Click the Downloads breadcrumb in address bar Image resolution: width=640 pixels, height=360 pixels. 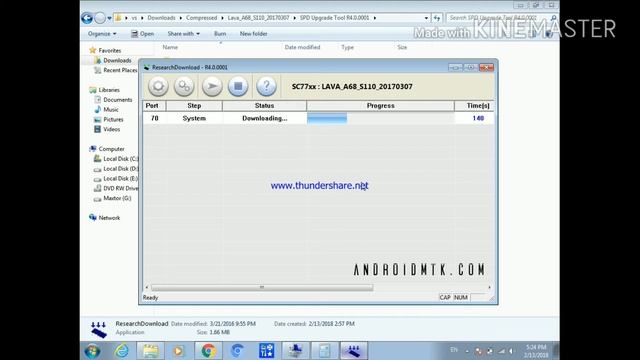click(x=161, y=18)
